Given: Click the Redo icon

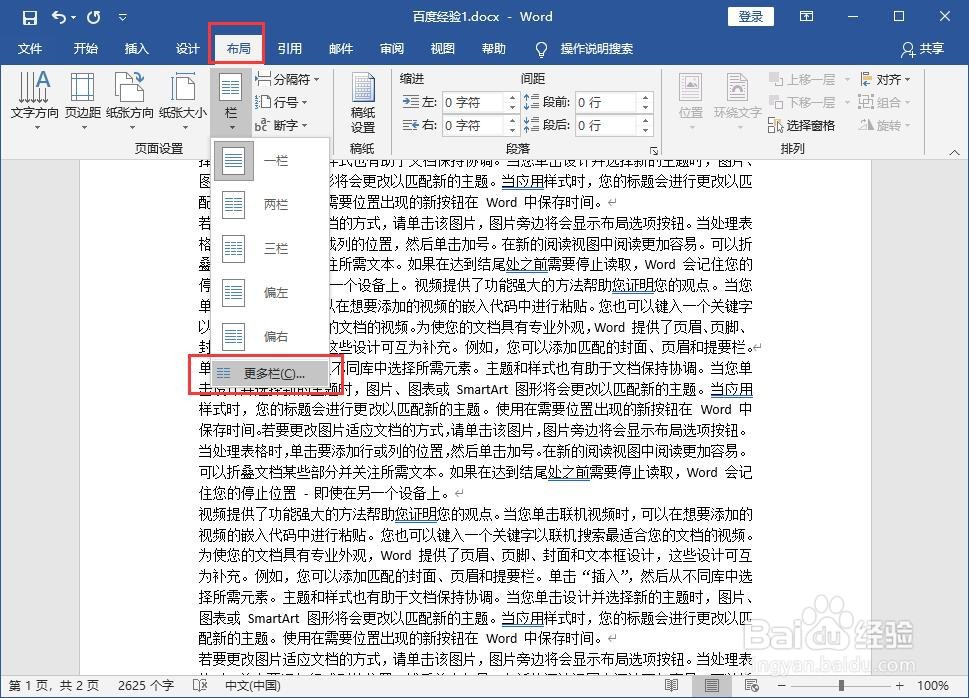Looking at the screenshot, I should [x=93, y=17].
